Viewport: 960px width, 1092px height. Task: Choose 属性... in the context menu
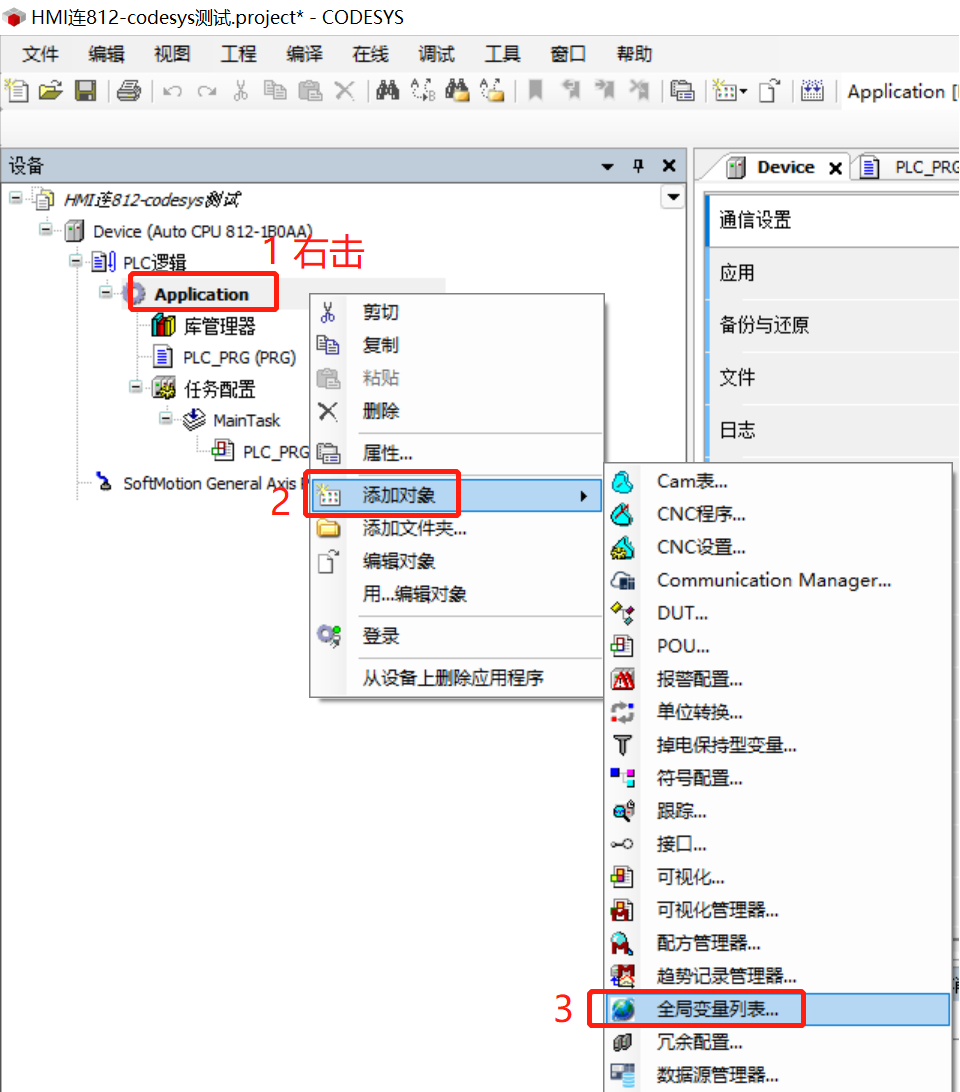(x=456, y=453)
